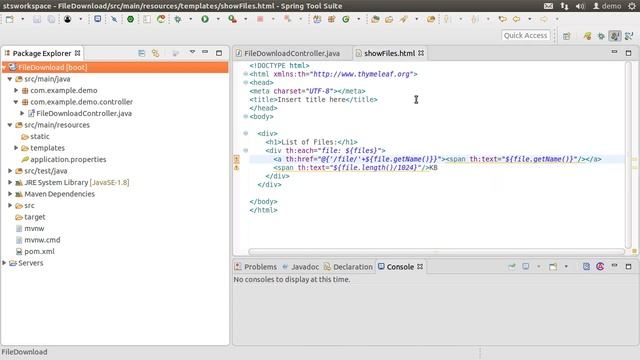Toggle folding on div th:each line

pyautogui.click(x=245, y=151)
